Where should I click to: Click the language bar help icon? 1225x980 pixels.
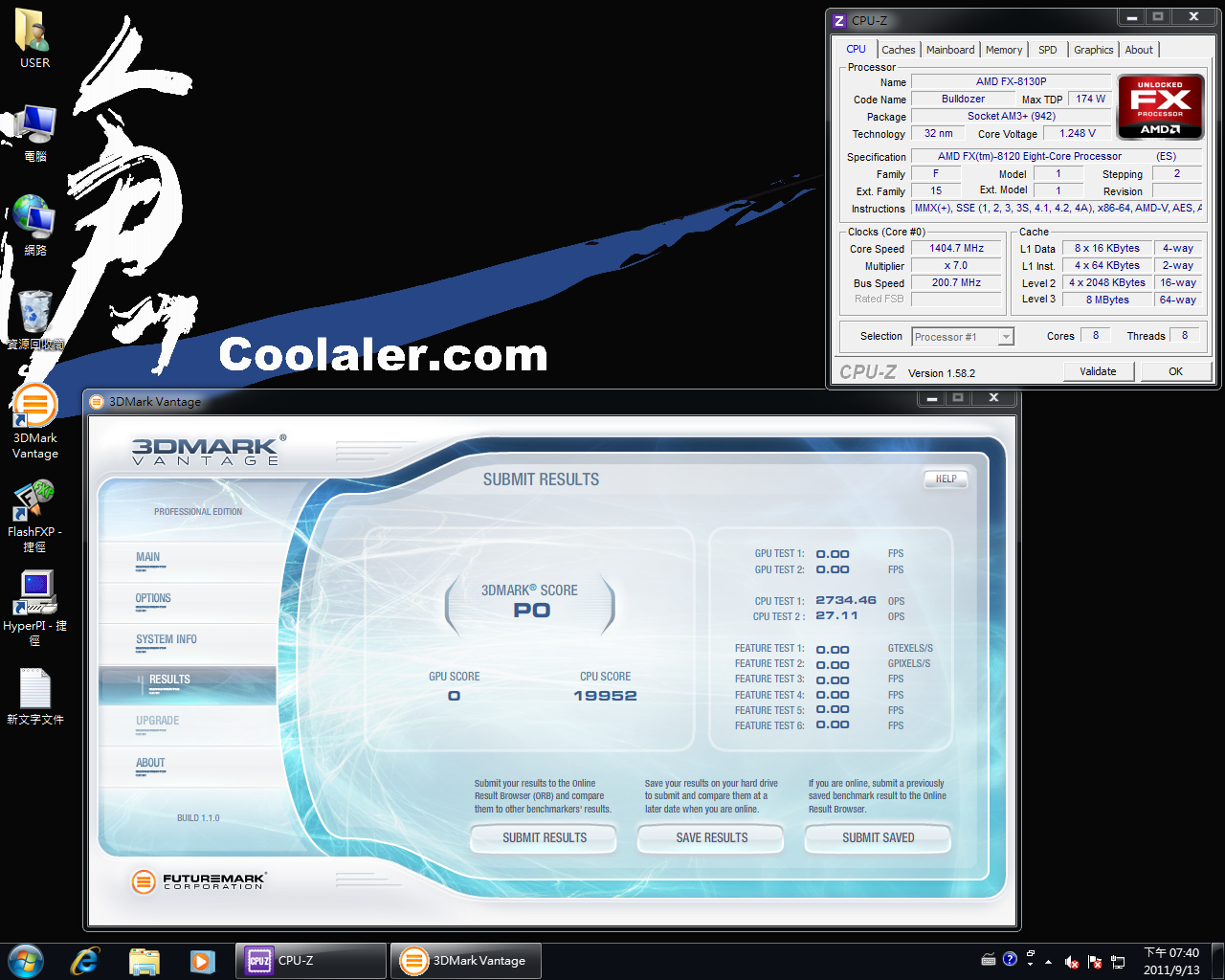(x=1010, y=959)
